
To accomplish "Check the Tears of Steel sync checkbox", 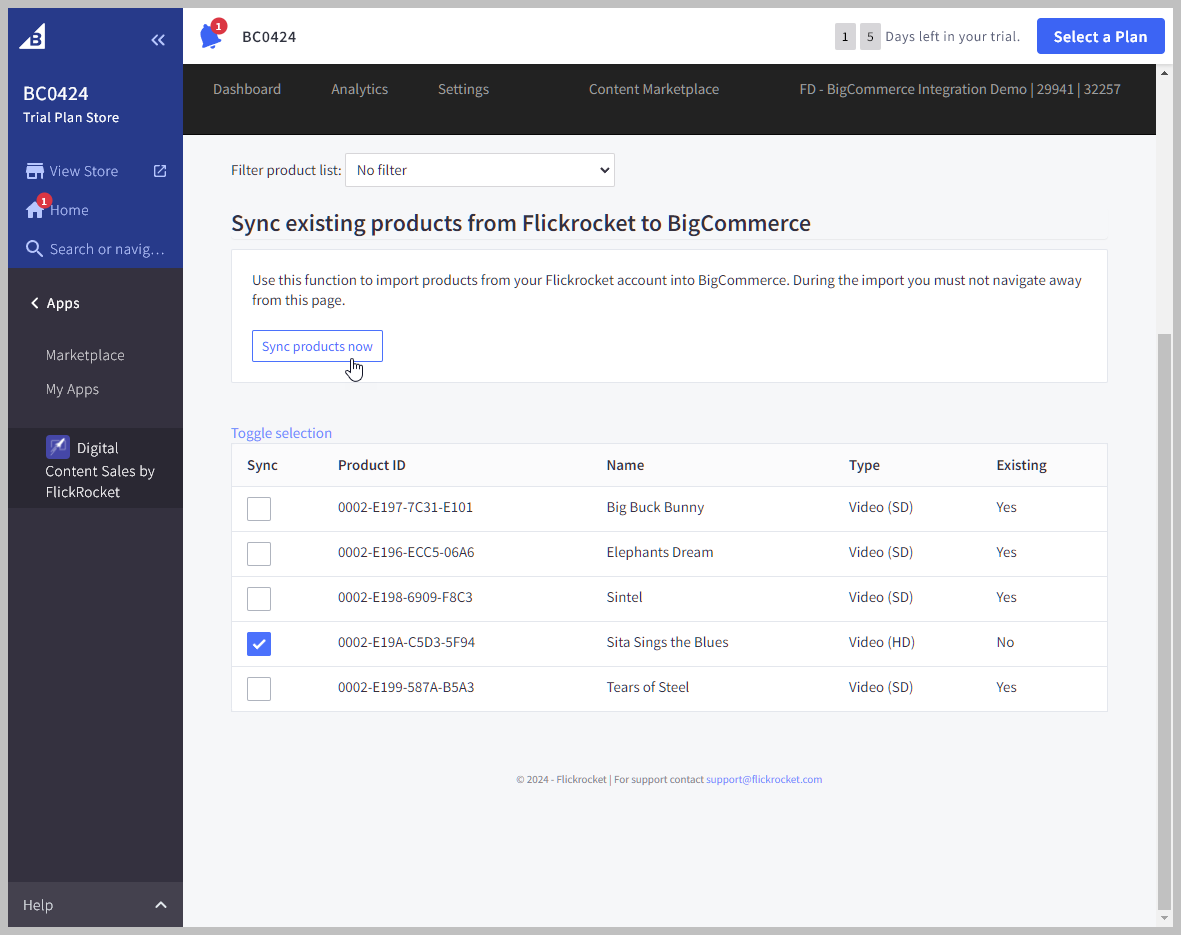I will click(259, 689).
